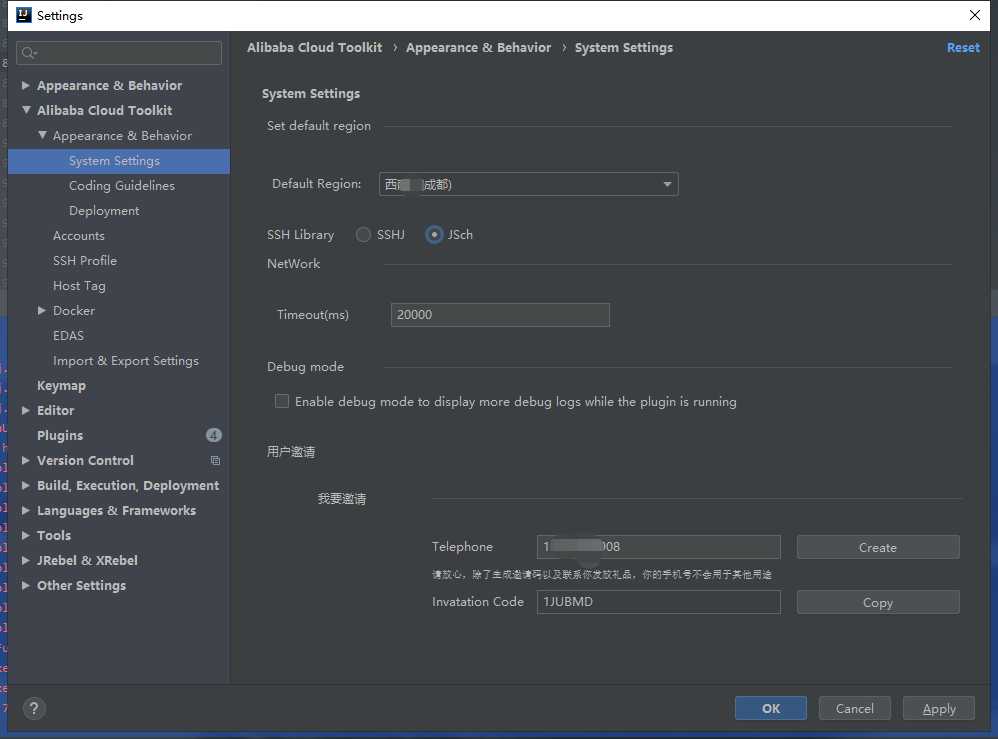Screen dimensions: 998x739
Task: Expand the Version Control node
Action: pyautogui.click(x=25, y=460)
